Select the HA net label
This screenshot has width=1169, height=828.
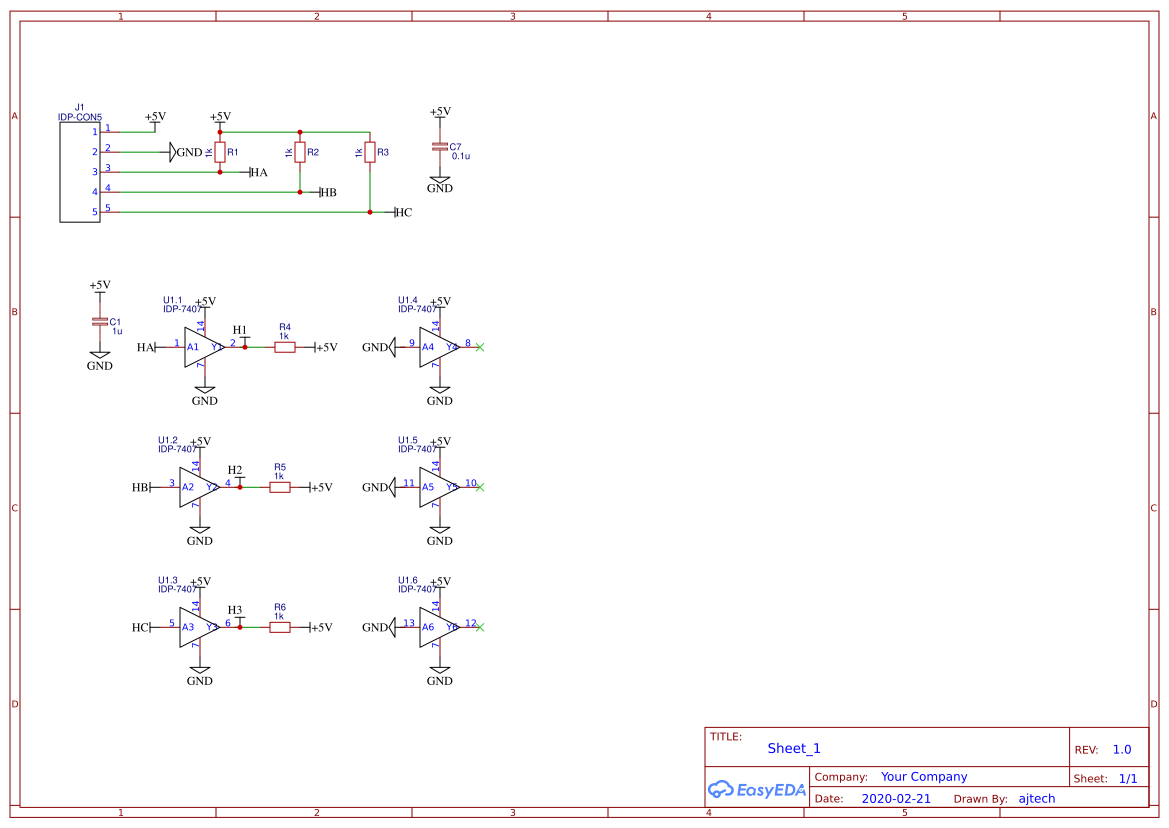coord(256,171)
